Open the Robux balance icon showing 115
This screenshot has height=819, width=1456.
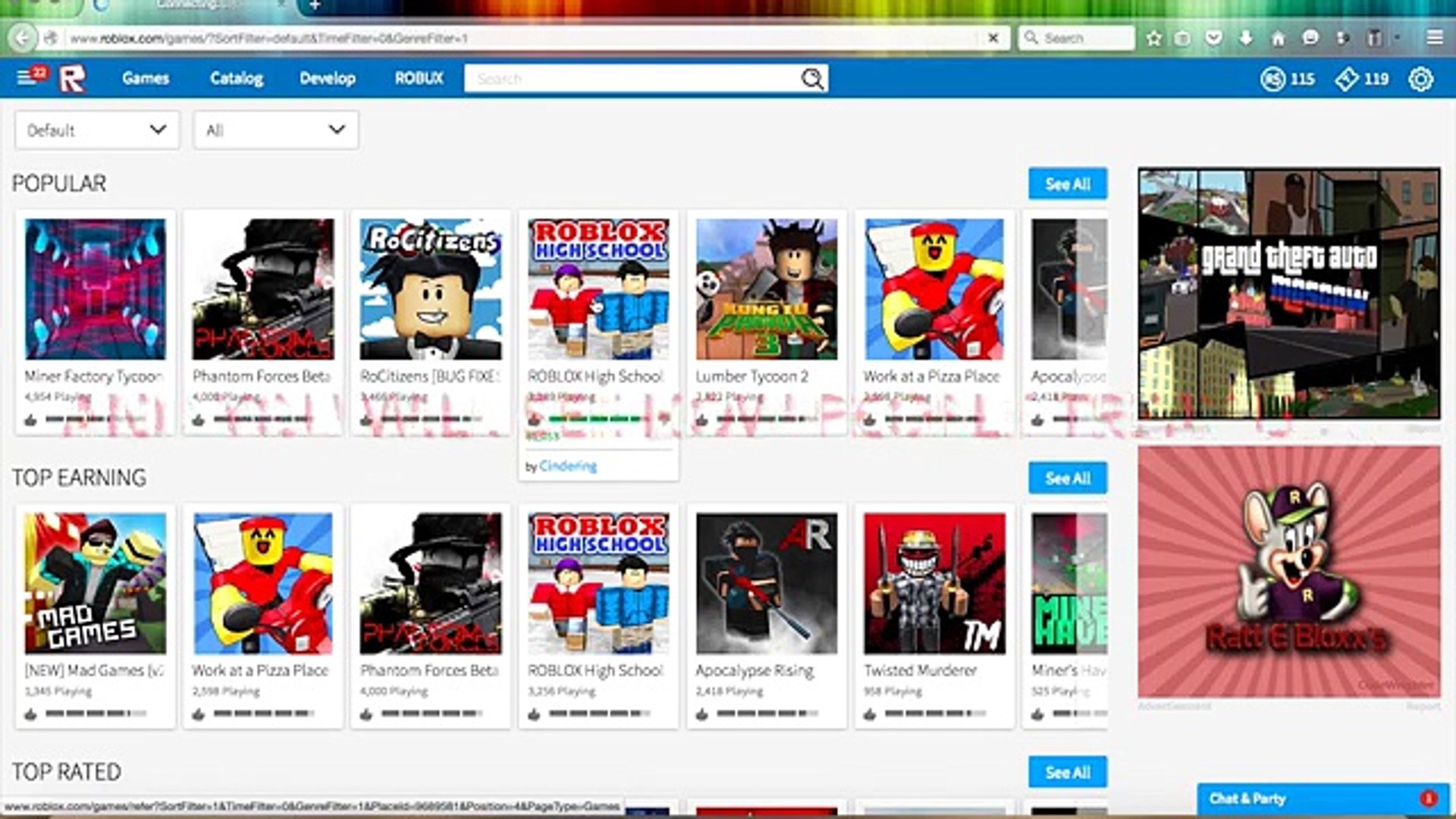pyautogui.click(x=1272, y=79)
